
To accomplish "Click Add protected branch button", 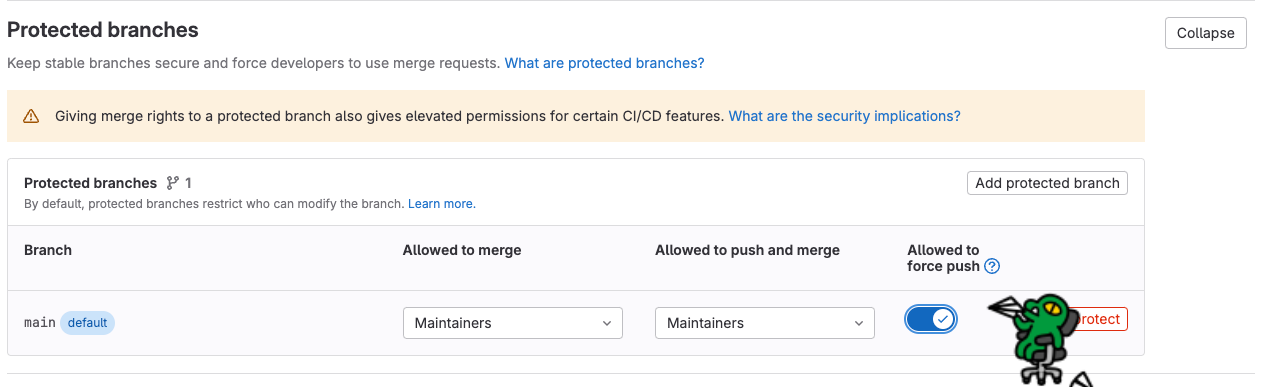I will pyautogui.click(x=1047, y=183).
